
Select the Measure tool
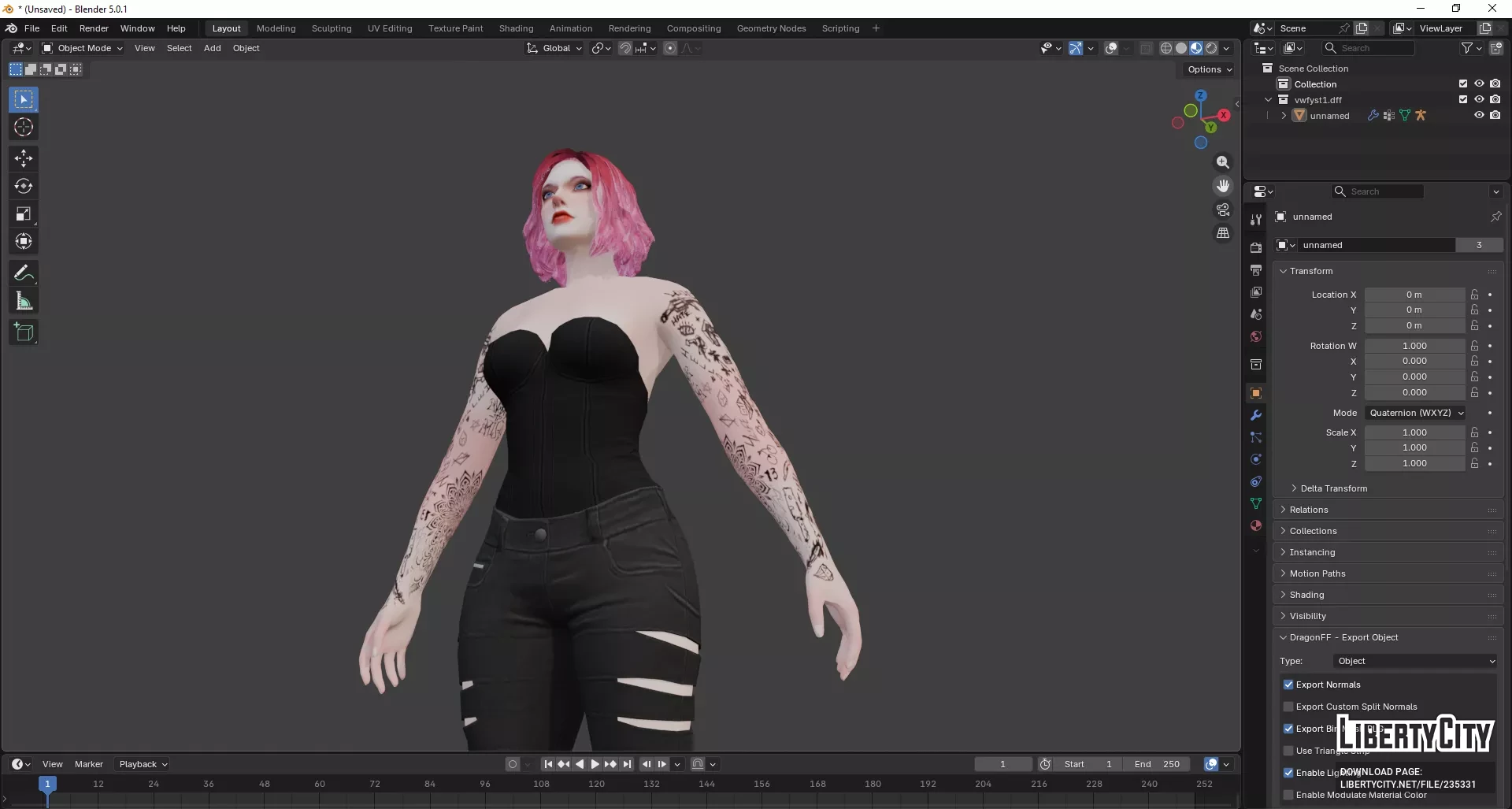(24, 302)
